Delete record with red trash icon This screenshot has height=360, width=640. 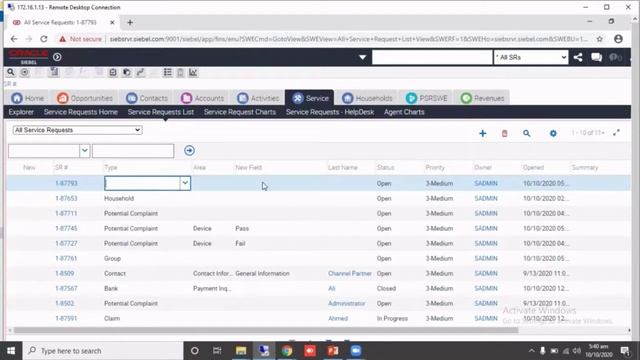coord(504,133)
